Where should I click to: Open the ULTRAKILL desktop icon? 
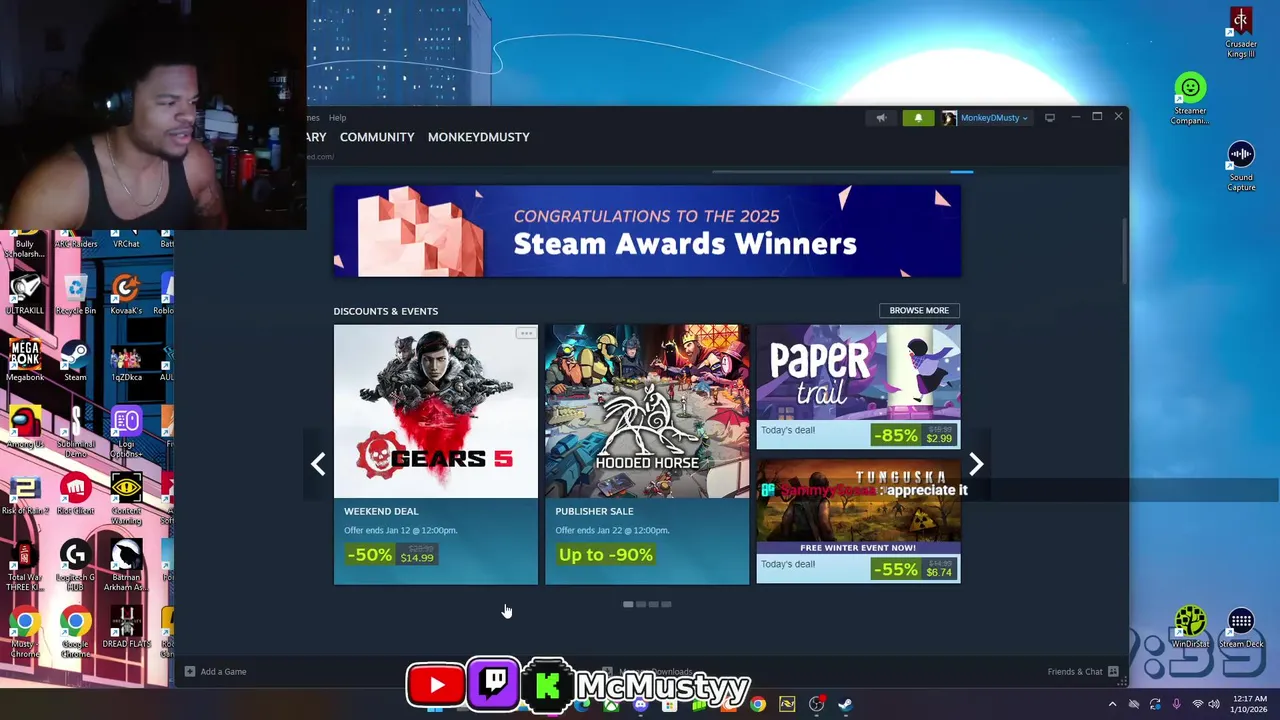pos(25,295)
